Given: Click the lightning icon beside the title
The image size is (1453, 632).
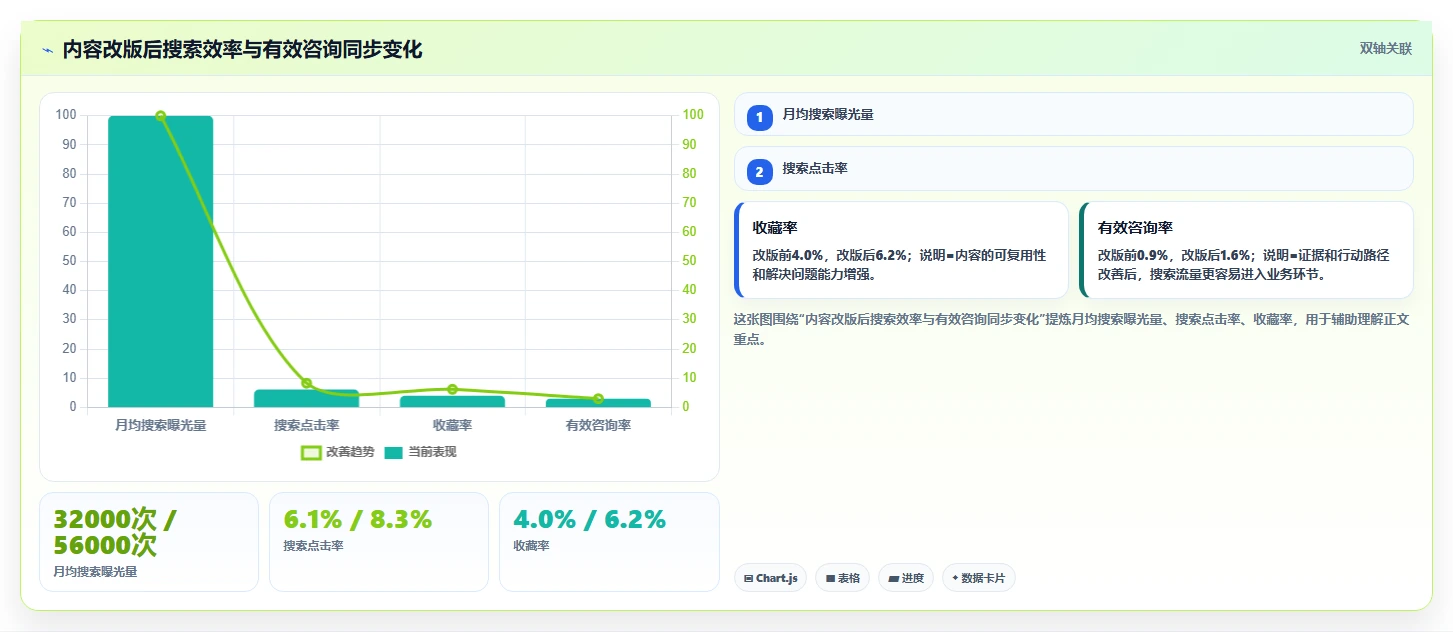Looking at the screenshot, I should (47, 50).
